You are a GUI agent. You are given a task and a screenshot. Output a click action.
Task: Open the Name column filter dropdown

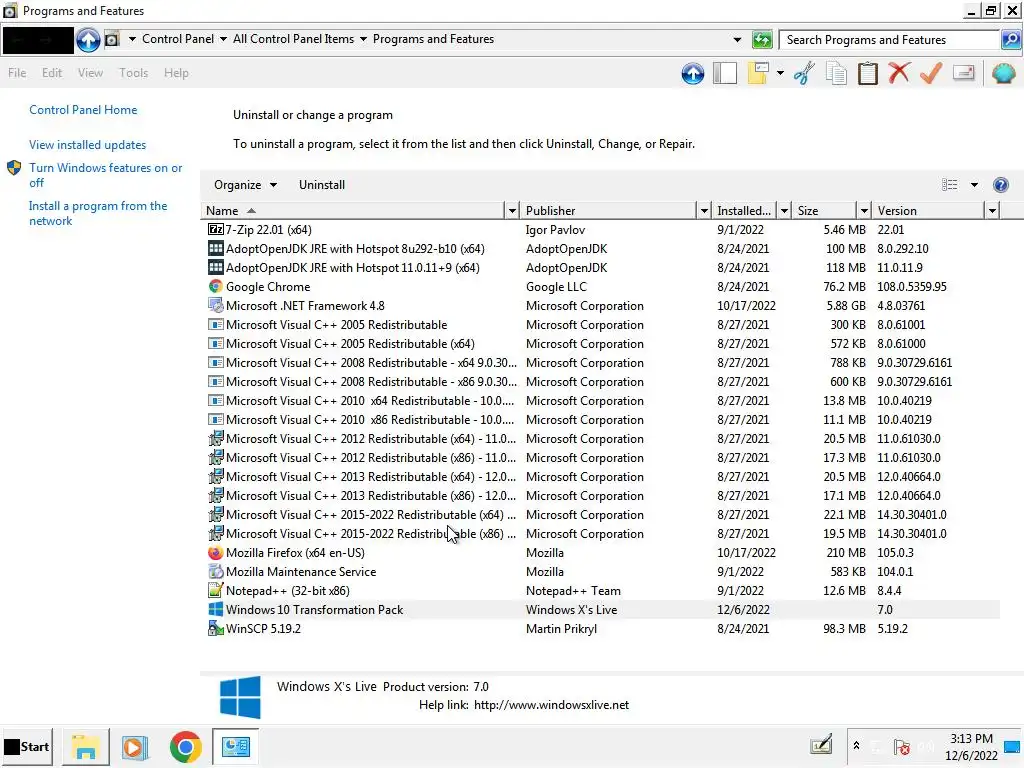point(512,210)
